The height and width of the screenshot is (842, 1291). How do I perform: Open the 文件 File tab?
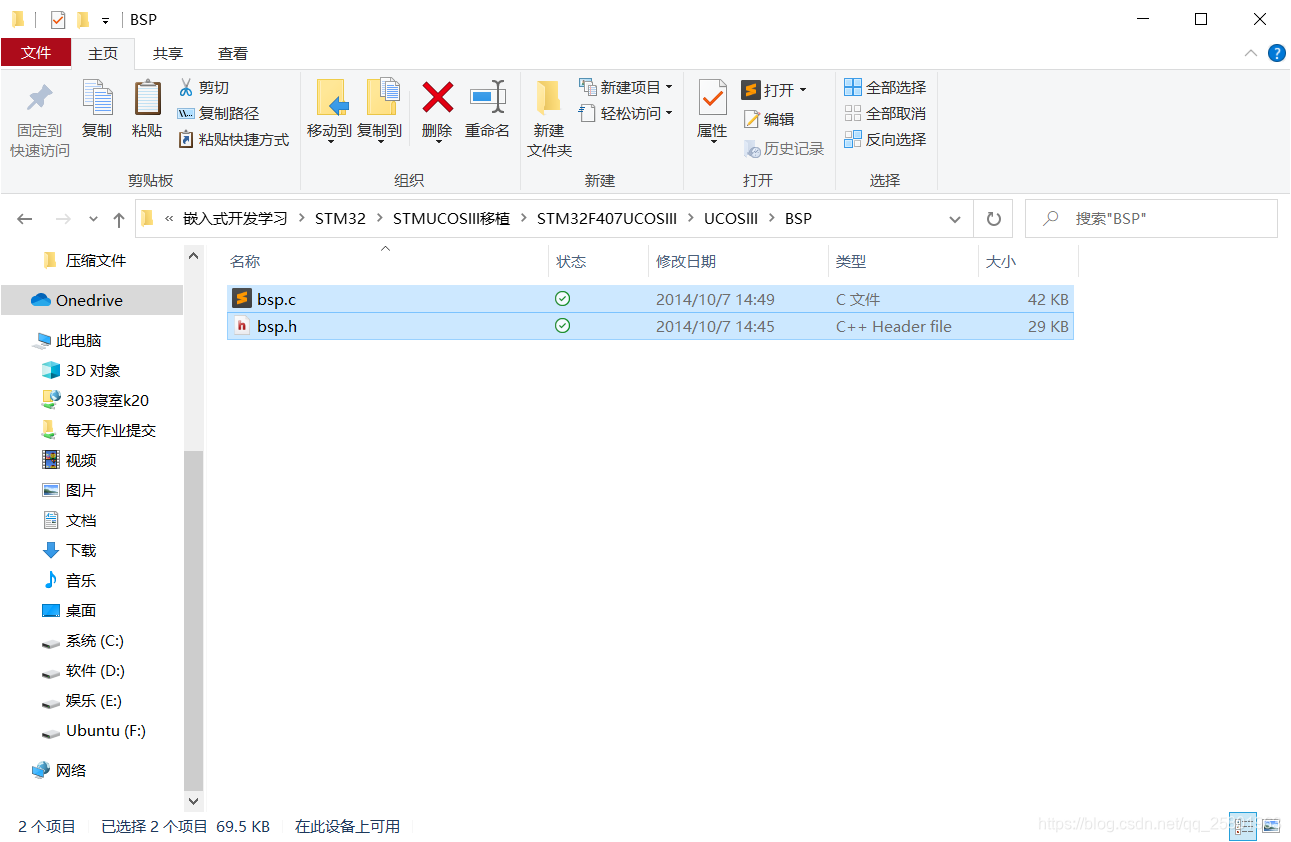36,53
